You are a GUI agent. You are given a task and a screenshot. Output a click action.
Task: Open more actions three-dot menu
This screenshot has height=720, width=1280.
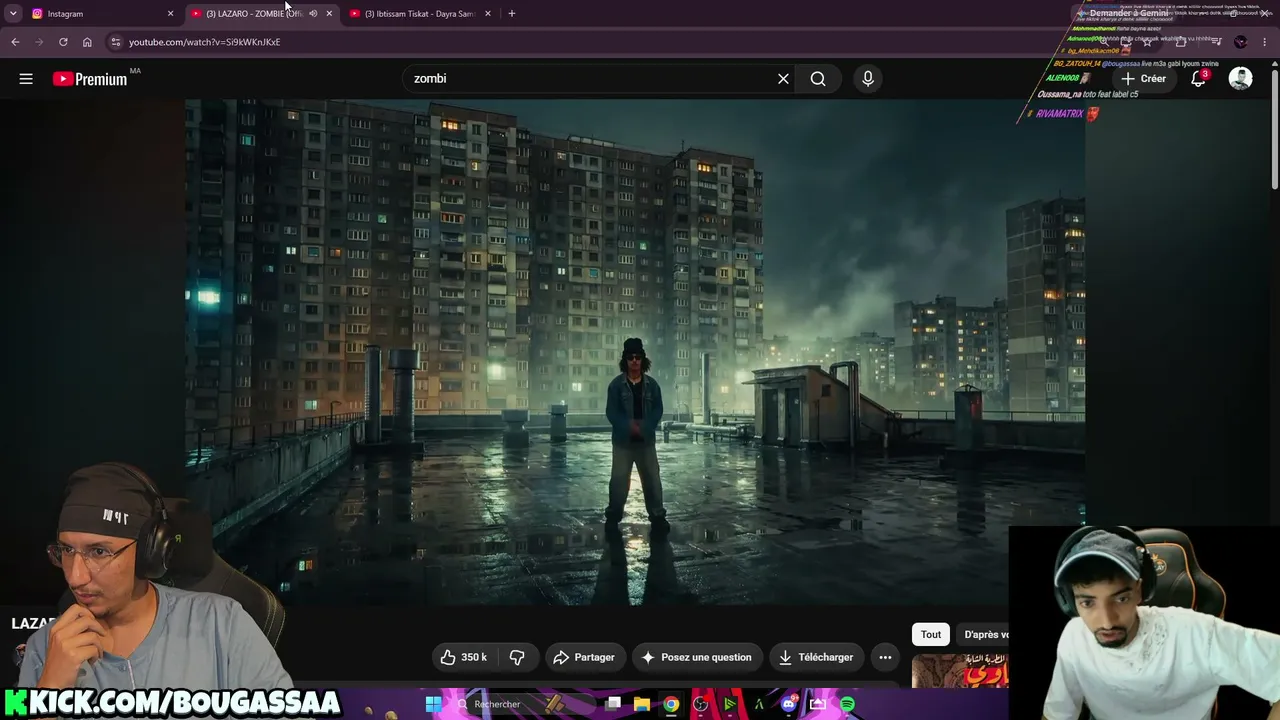pos(885,657)
